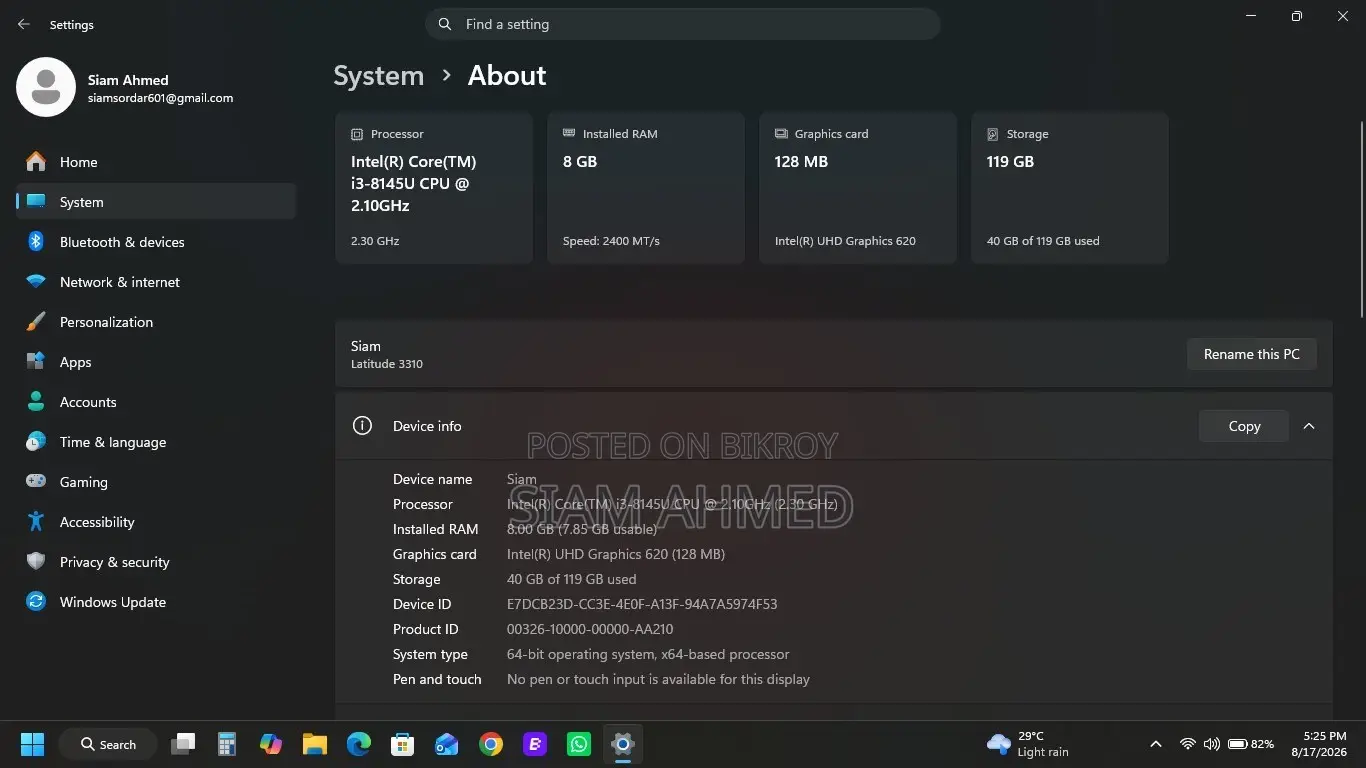Open the purple B app in the taskbar
The height and width of the screenshot is (768, 1366).
(535, 744)
